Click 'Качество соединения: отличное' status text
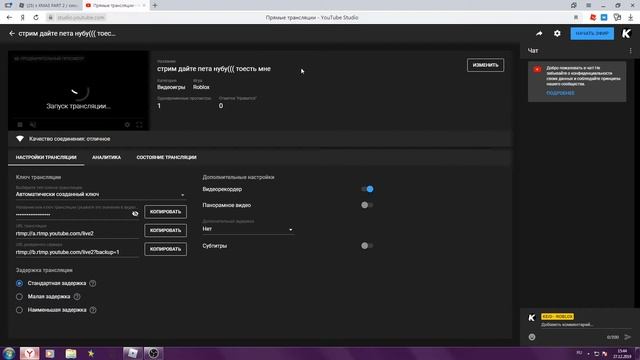Image resolution: width=640 pixels, height=360 pixels. 69,139
